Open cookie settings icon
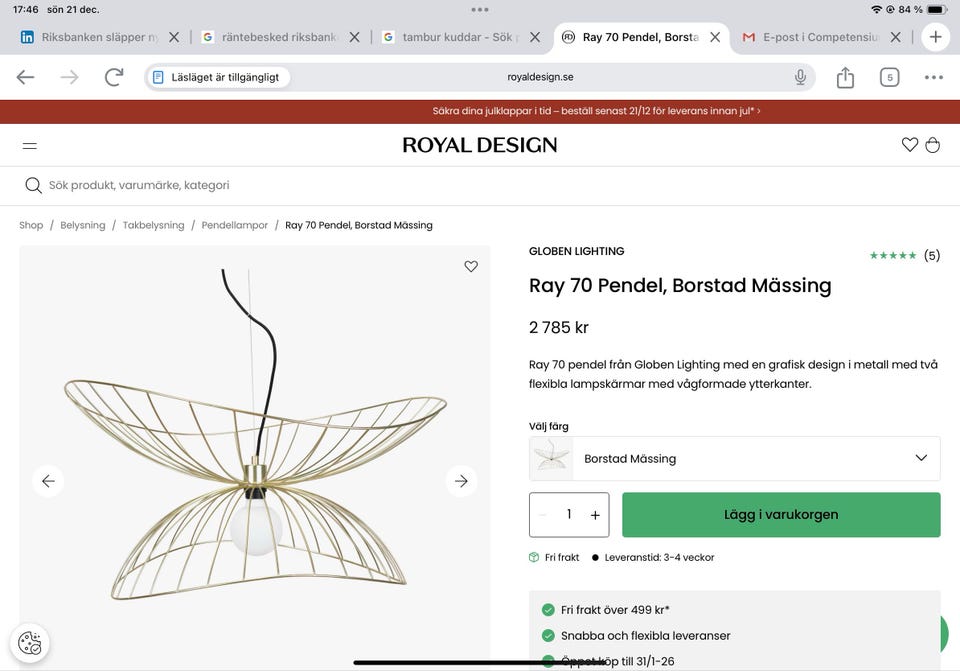The image size is (960, 671). (30, 643)
